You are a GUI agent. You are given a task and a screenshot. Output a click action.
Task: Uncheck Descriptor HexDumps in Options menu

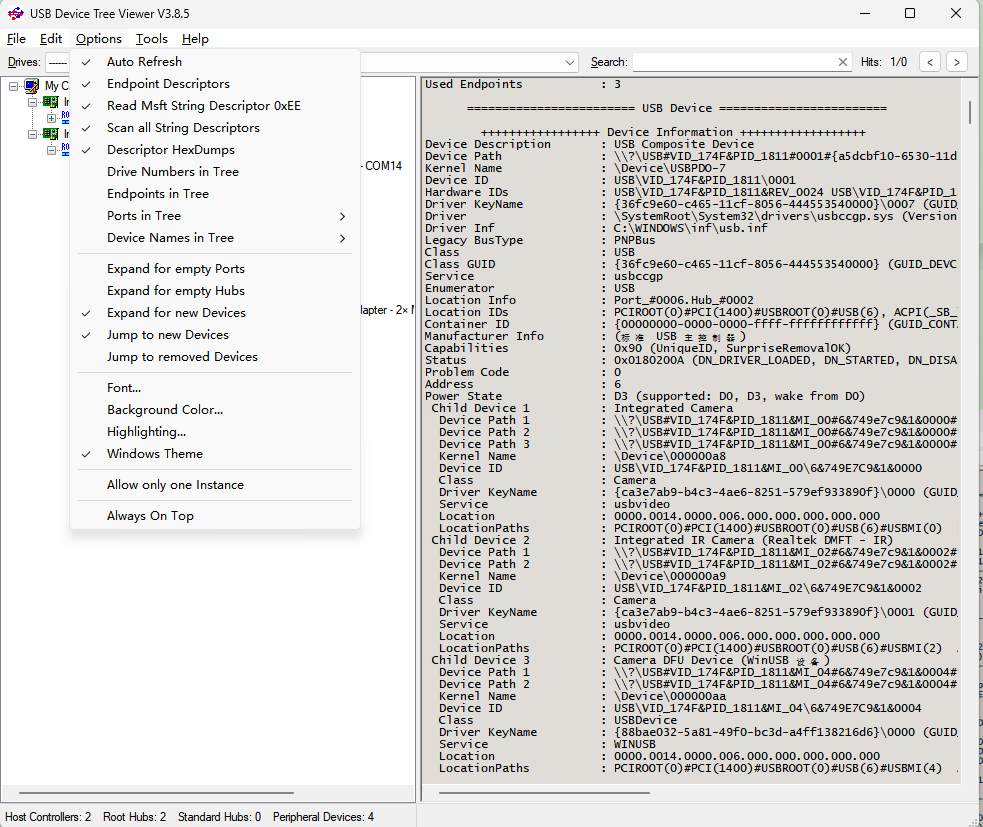click(170, 150)
